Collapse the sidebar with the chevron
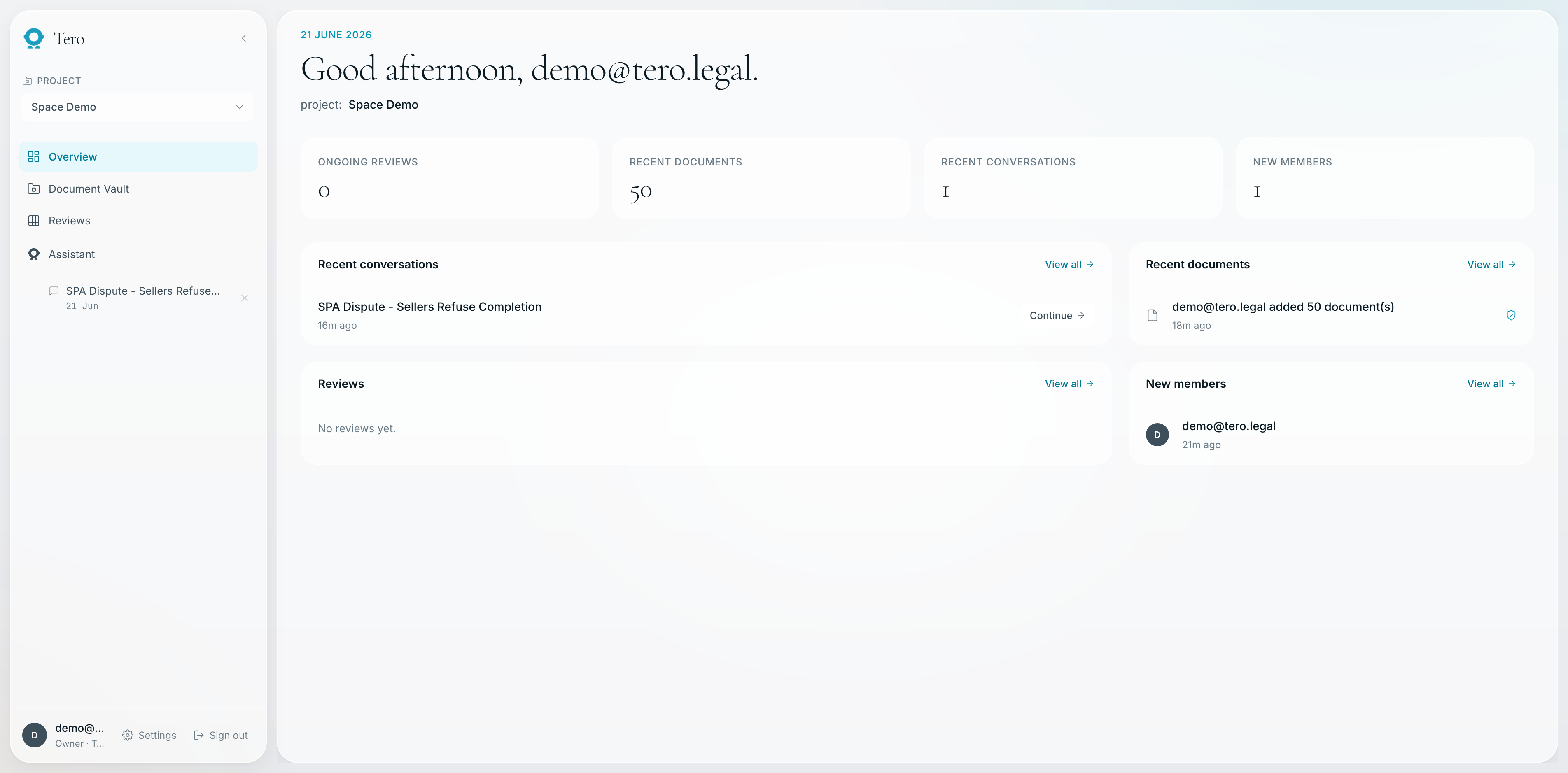Screen dimensions: 1568x773 [244, 38]
